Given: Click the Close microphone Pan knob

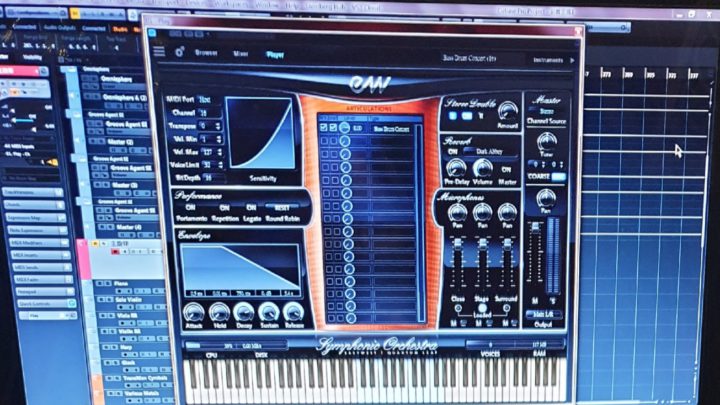Looking at the screenshot, I should point(458,212).
